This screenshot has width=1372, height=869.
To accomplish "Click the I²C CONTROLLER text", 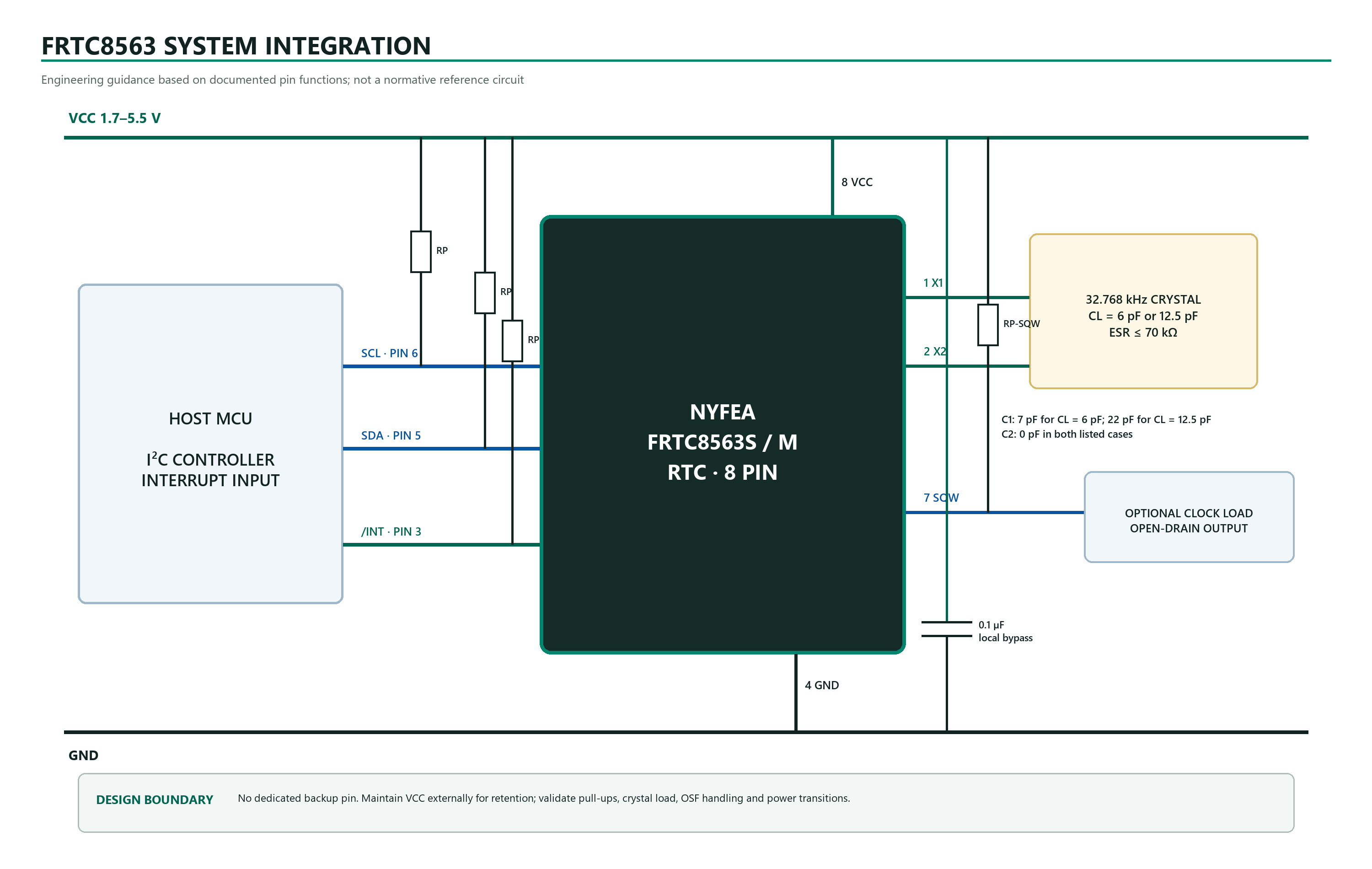I will (210, 459).
